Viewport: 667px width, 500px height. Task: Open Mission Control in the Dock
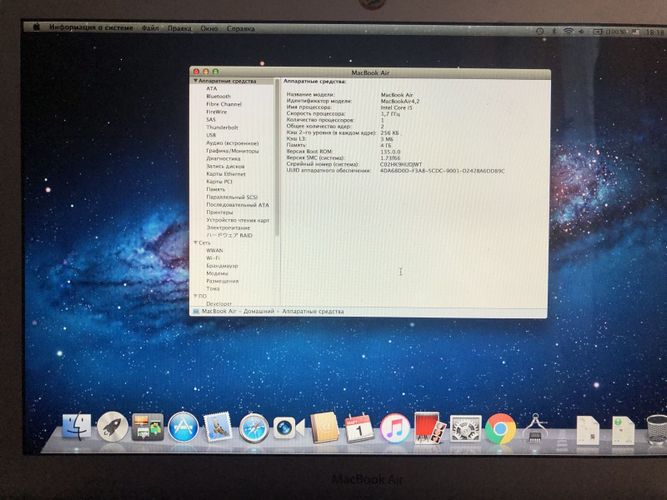(147, 427)
